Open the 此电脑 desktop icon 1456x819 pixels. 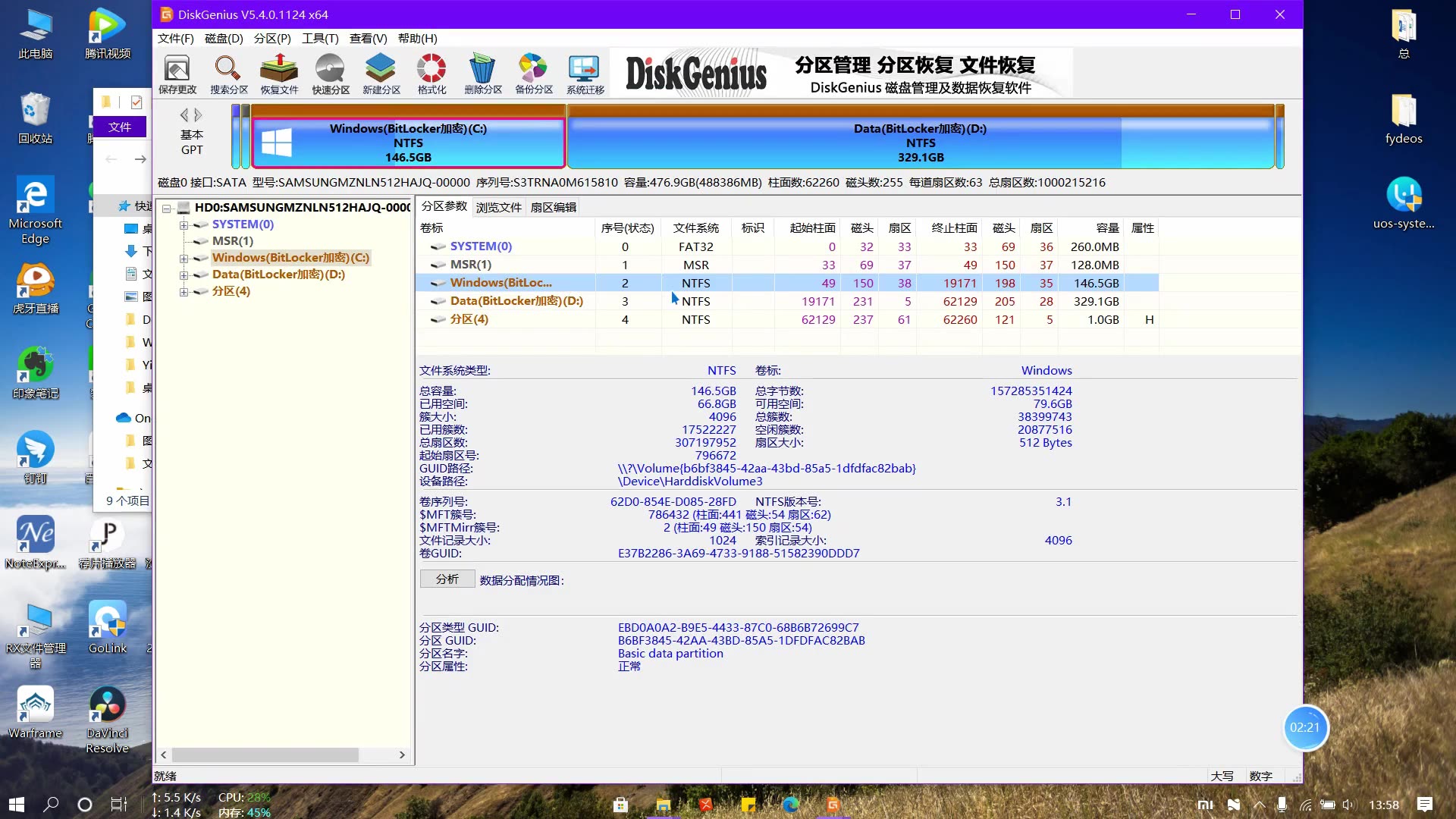(35, 34)
